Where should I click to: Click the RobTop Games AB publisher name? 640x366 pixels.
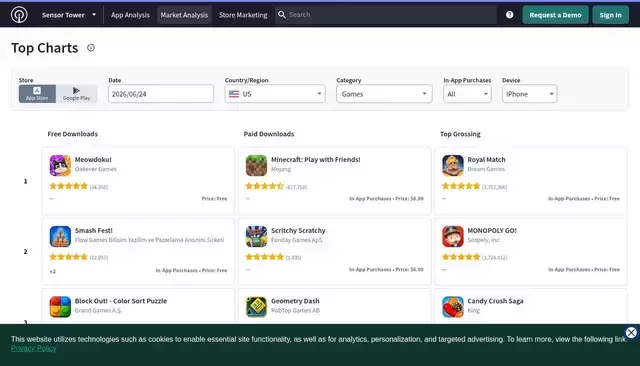[295, 311]
